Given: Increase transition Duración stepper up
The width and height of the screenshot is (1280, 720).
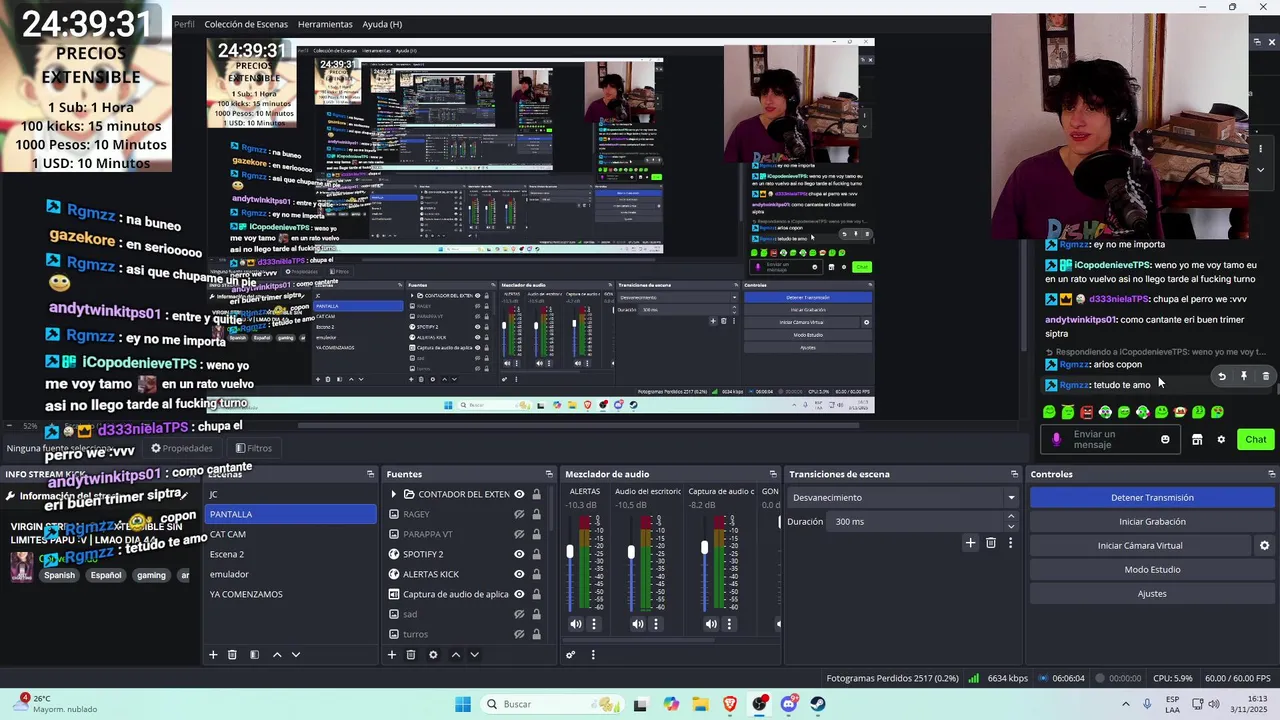Looking at the screenshot, I should click(x=1011, y=517).
